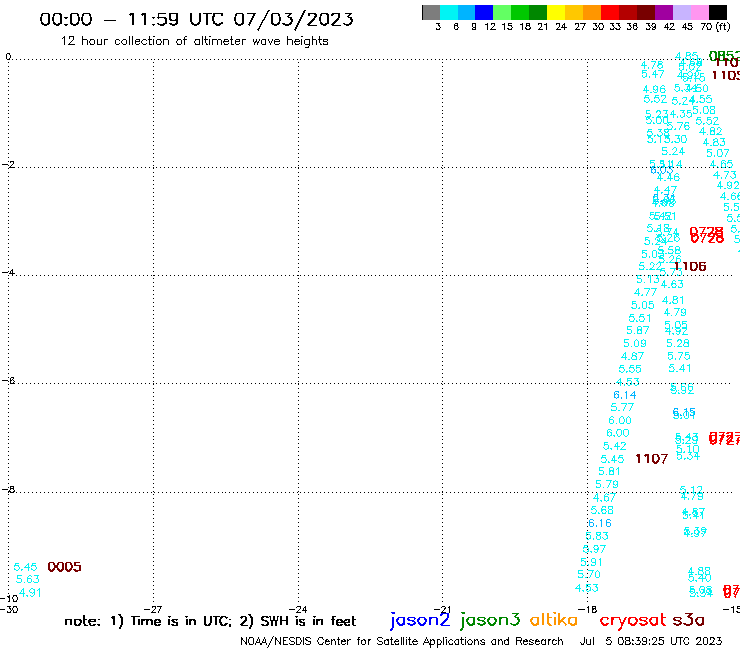740x650 pixels.
Task: Select the blue 12 ft legend swatch
Action: click(x=484, y=12)
